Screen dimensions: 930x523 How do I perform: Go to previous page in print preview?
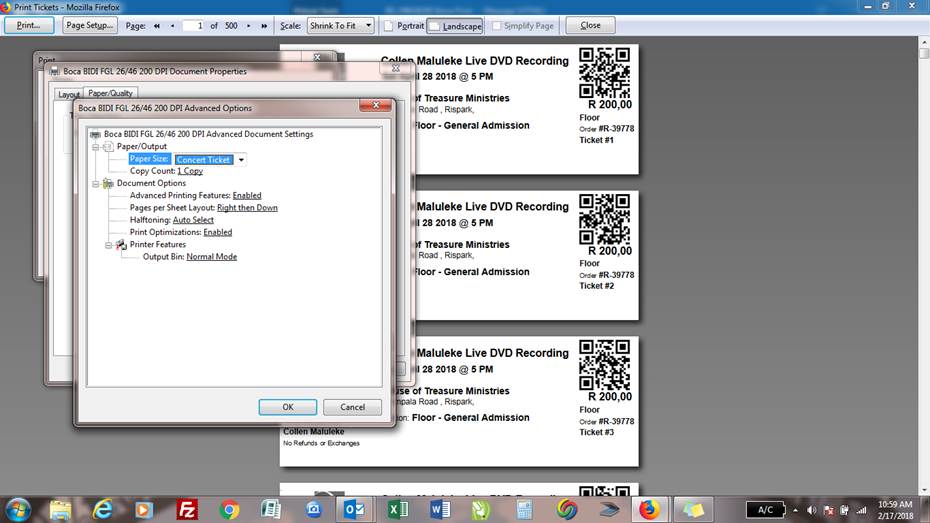click(x=173, y=26)
